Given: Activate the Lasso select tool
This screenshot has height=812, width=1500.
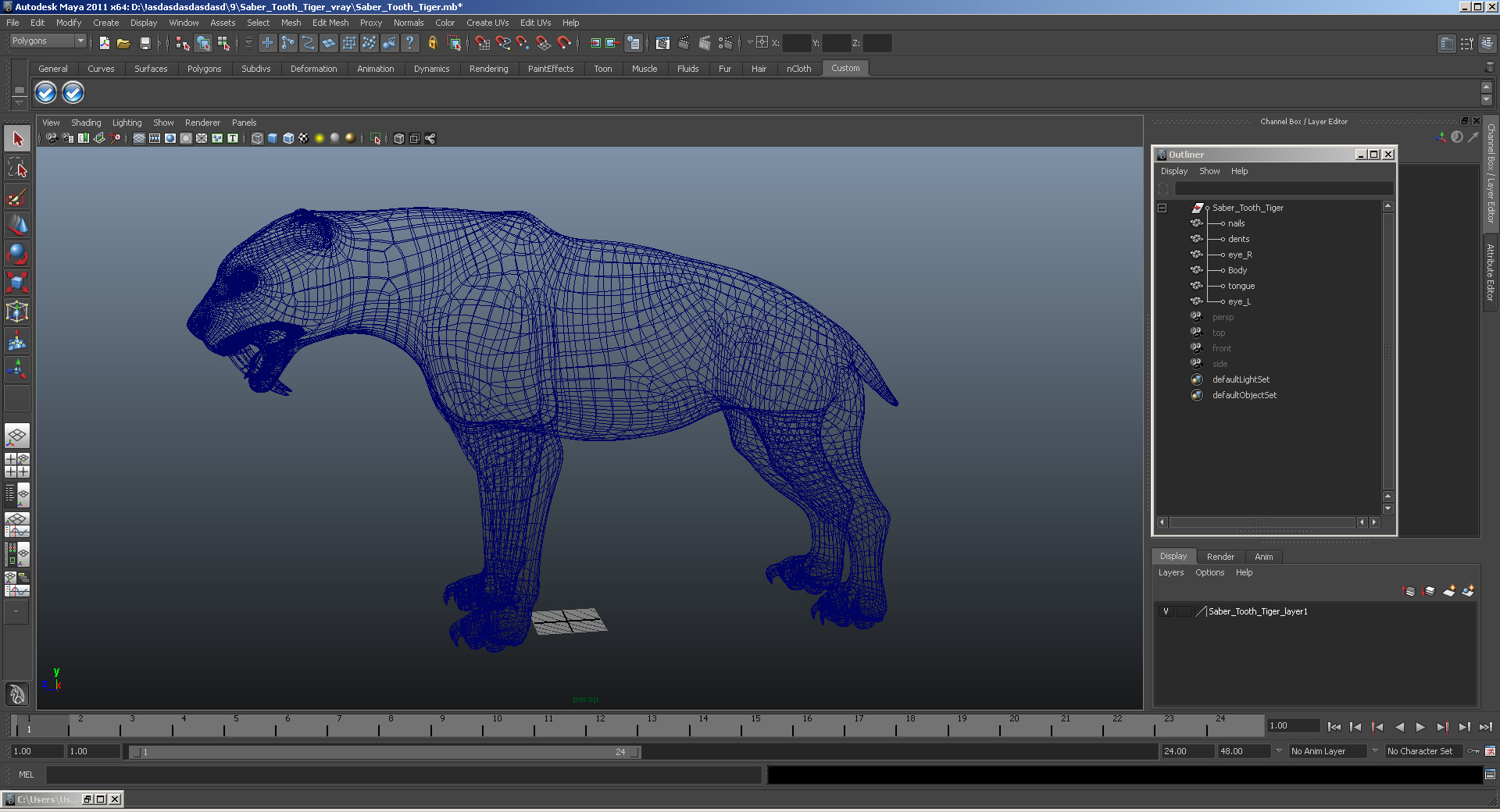Looking at the screenshot, I should tap(17, 168).
